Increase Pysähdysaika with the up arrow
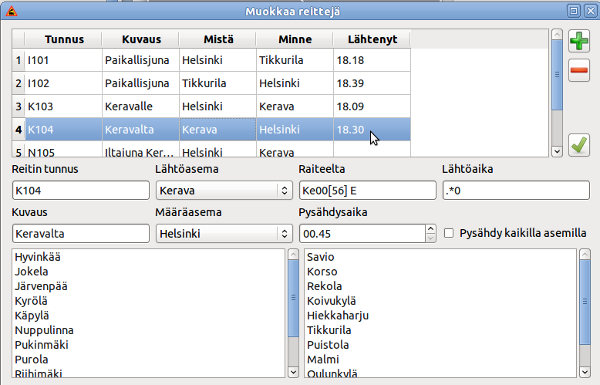Viewport: 600px width, 385px height. click(430, 229)
